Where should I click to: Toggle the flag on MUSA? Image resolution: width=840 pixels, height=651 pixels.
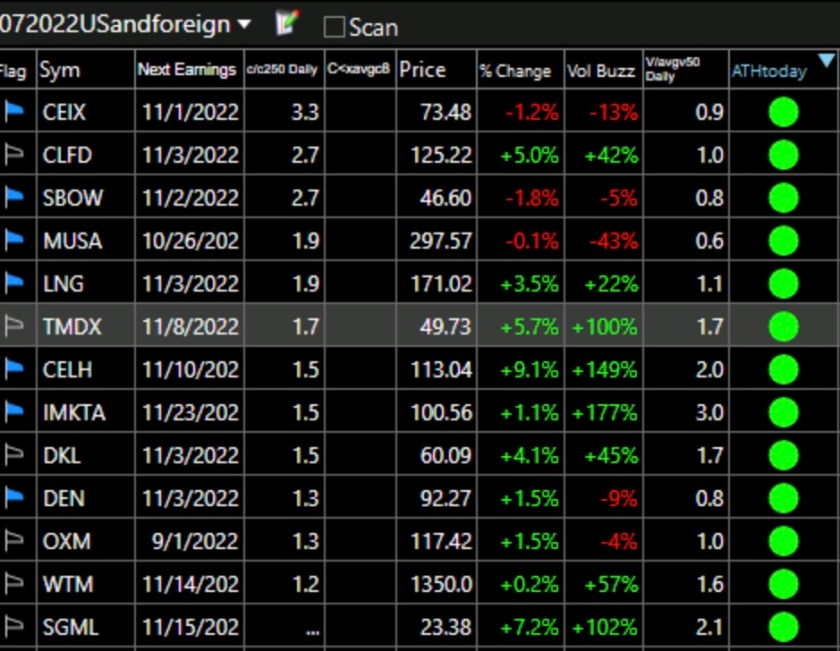(14, 240)
